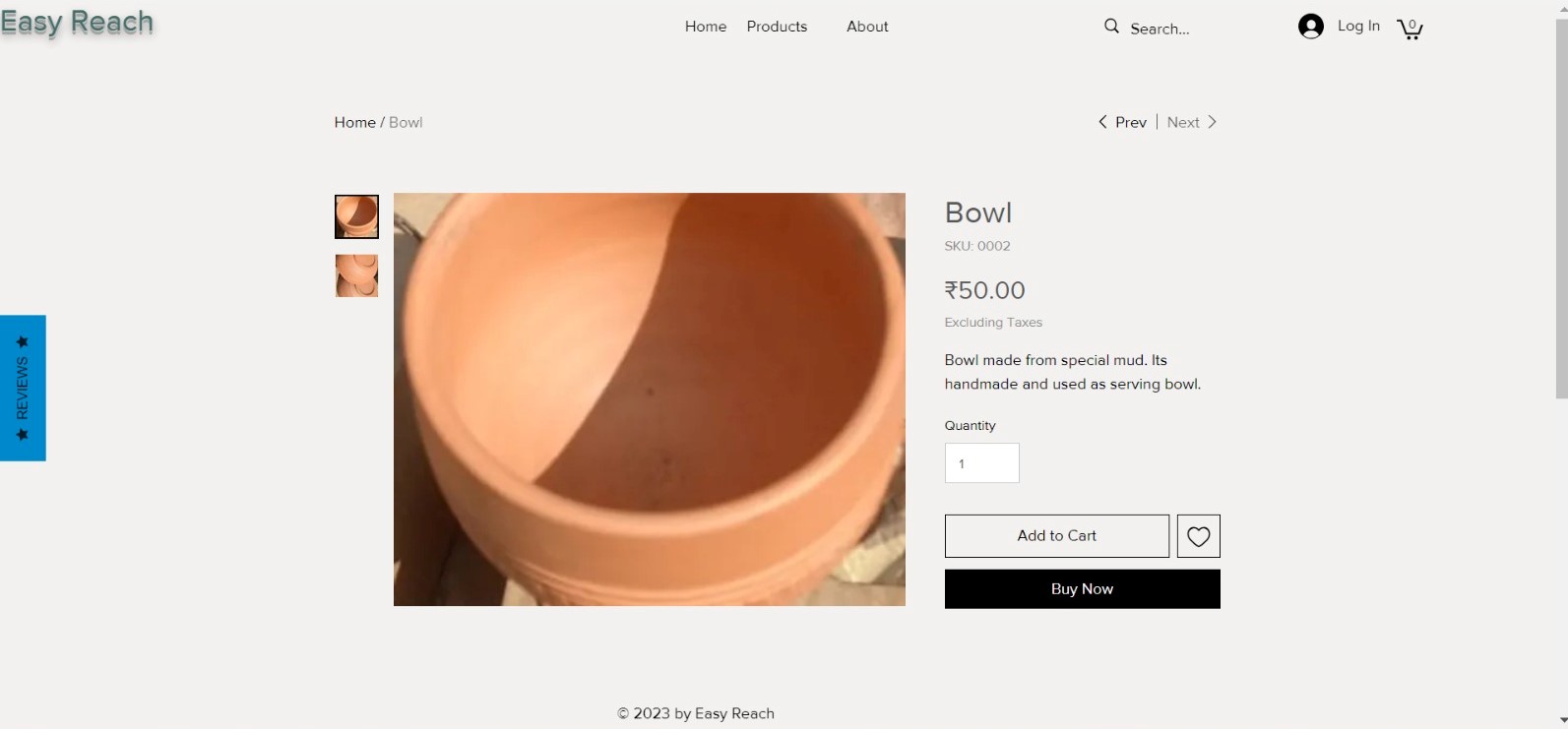
Task: Click the Add to Cart button
Action: coord(1056,536)
